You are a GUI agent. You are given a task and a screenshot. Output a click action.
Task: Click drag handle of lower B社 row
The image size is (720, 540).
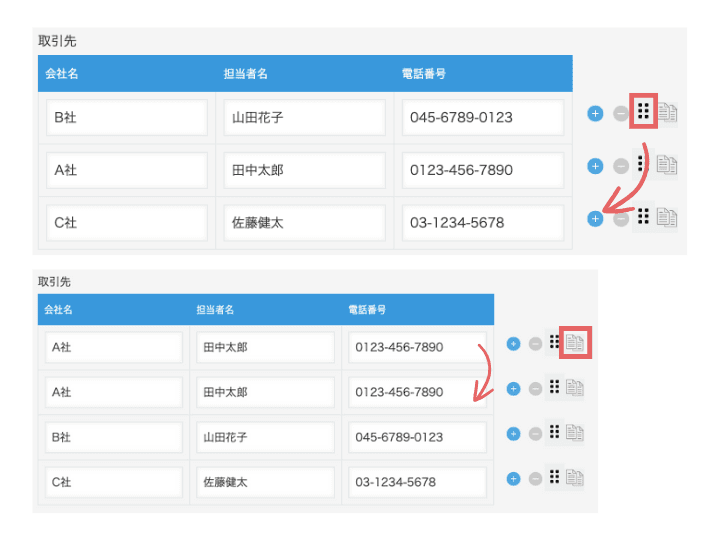click(554, 432)
